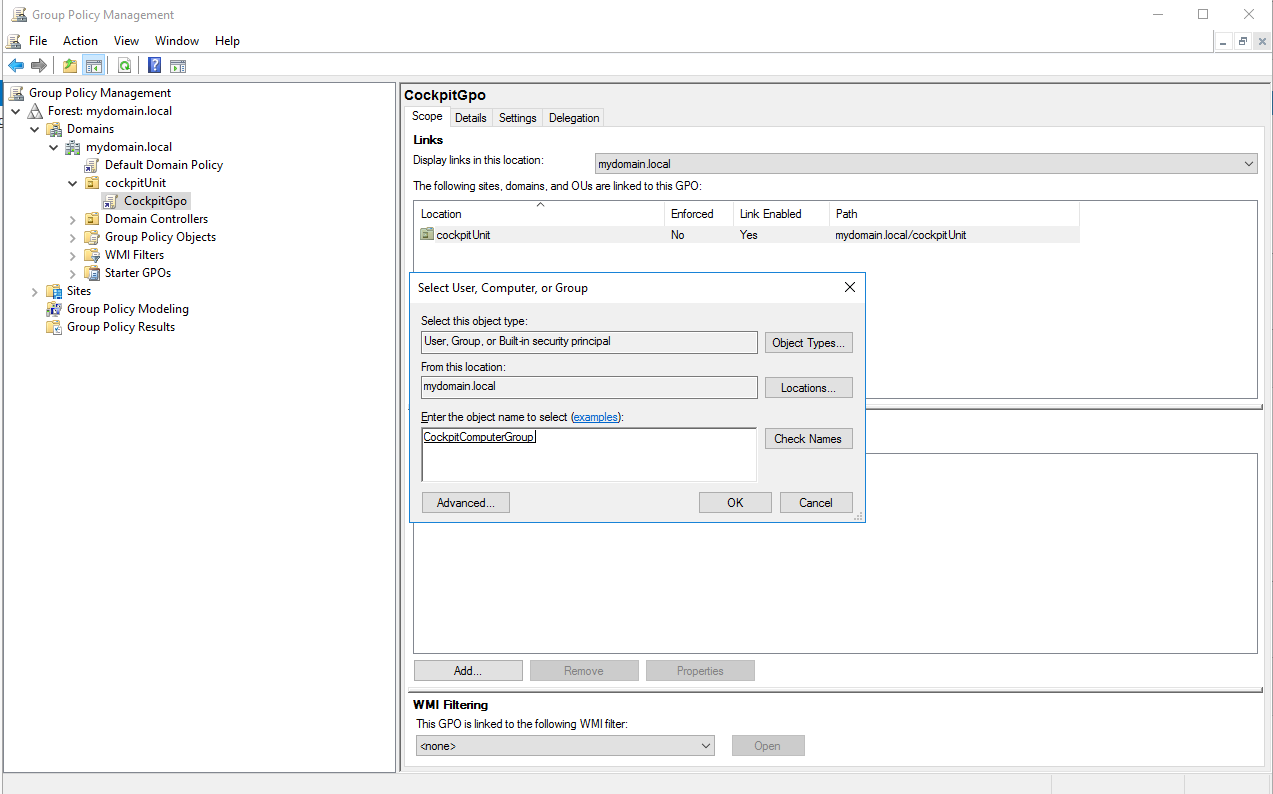
Task: Collapse the mydomain.local domain node
Action: [54, 147]
